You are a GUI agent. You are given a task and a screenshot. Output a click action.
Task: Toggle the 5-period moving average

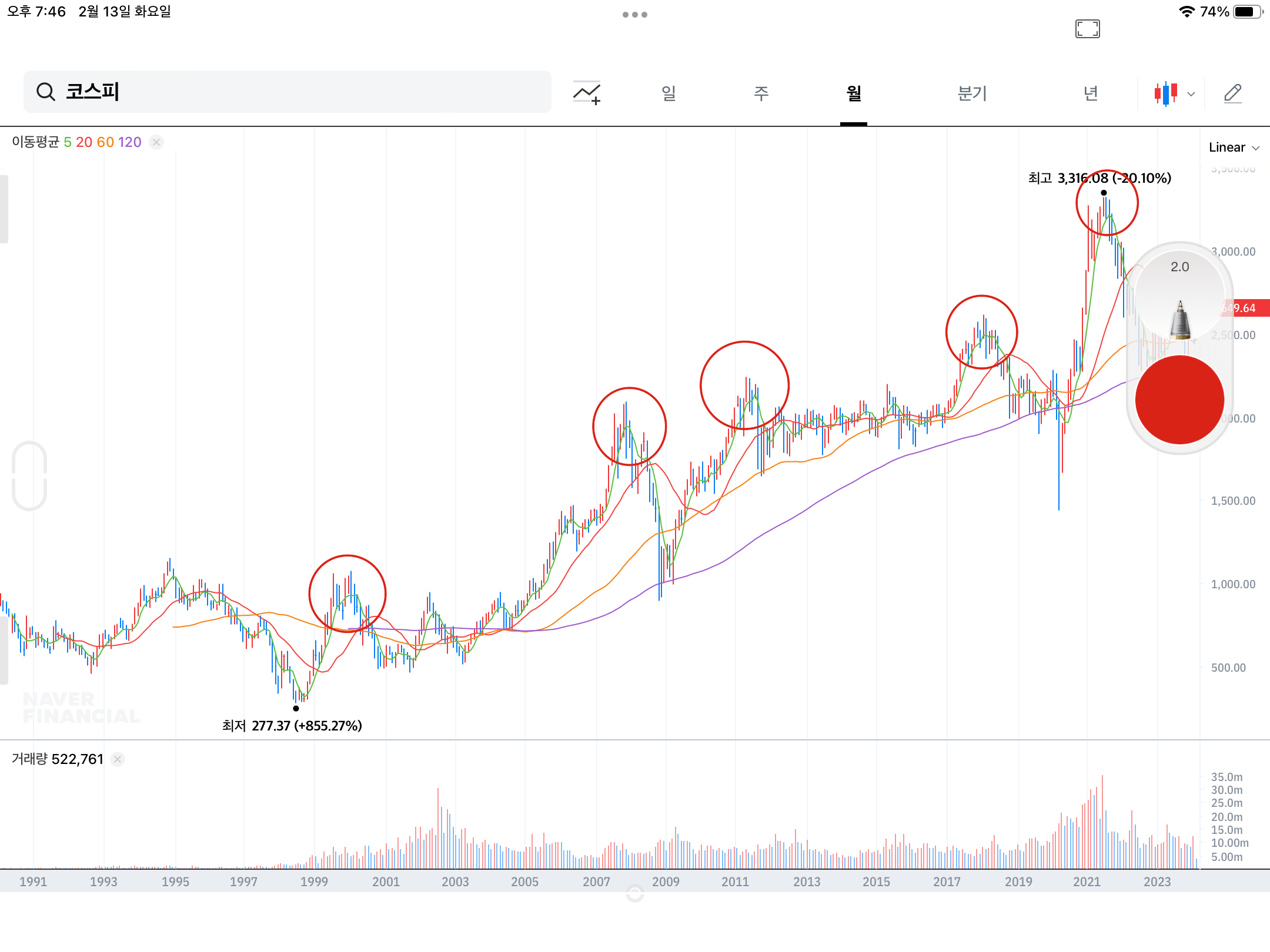(69, 142)
